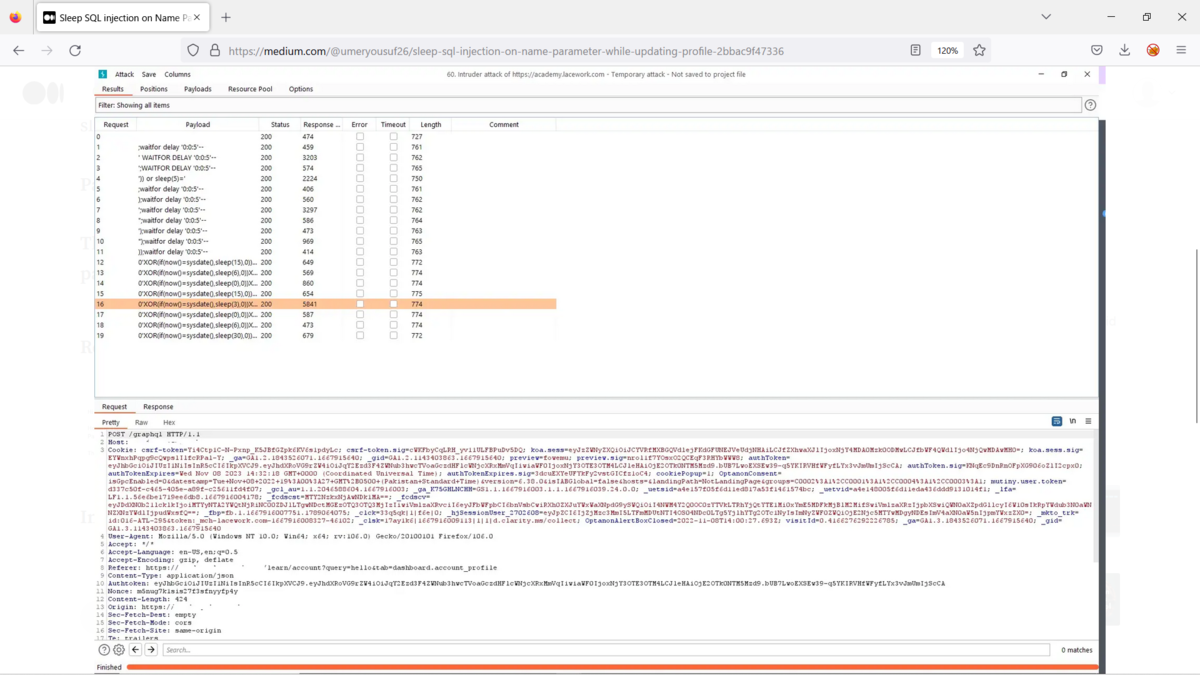Show the Hex message view
Image resolution: width=1200 pixels, height=675 pixels.
tap(169, 422)
